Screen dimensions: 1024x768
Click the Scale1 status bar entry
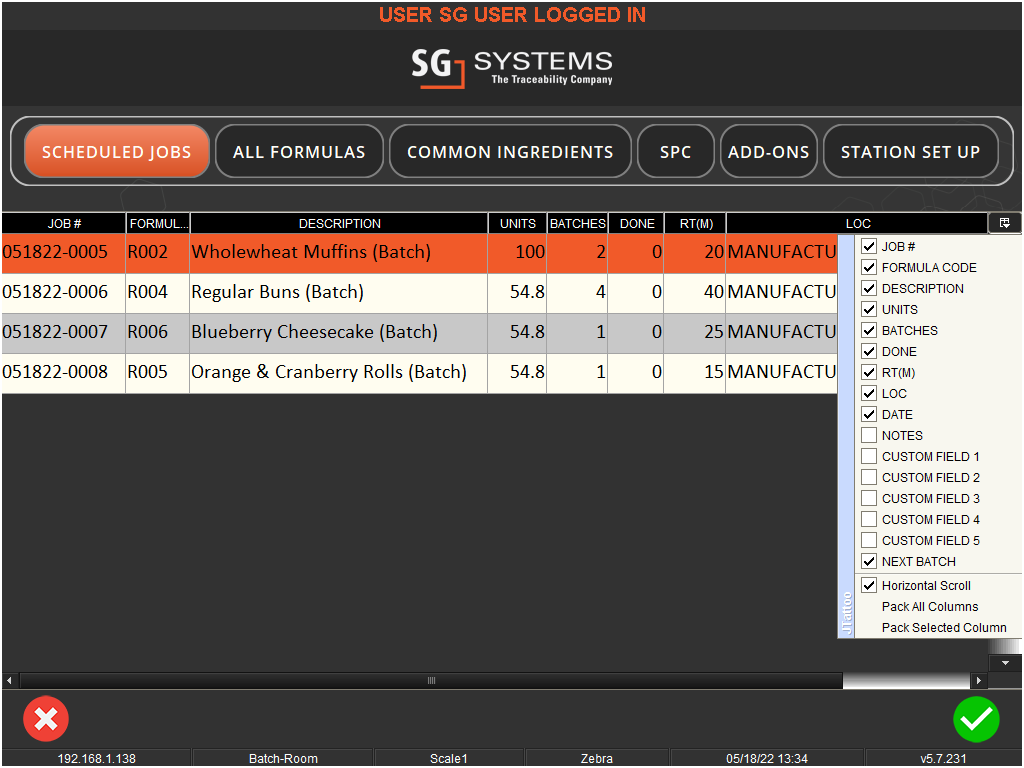[449, 758]
